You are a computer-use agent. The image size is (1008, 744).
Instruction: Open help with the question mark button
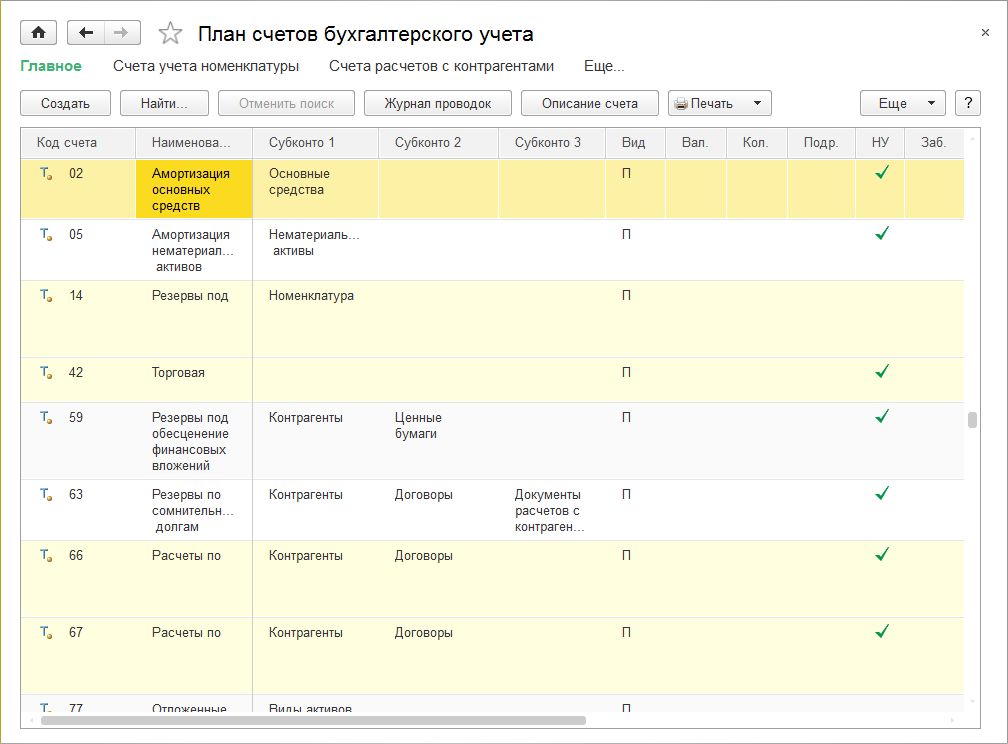pos(967,103)
